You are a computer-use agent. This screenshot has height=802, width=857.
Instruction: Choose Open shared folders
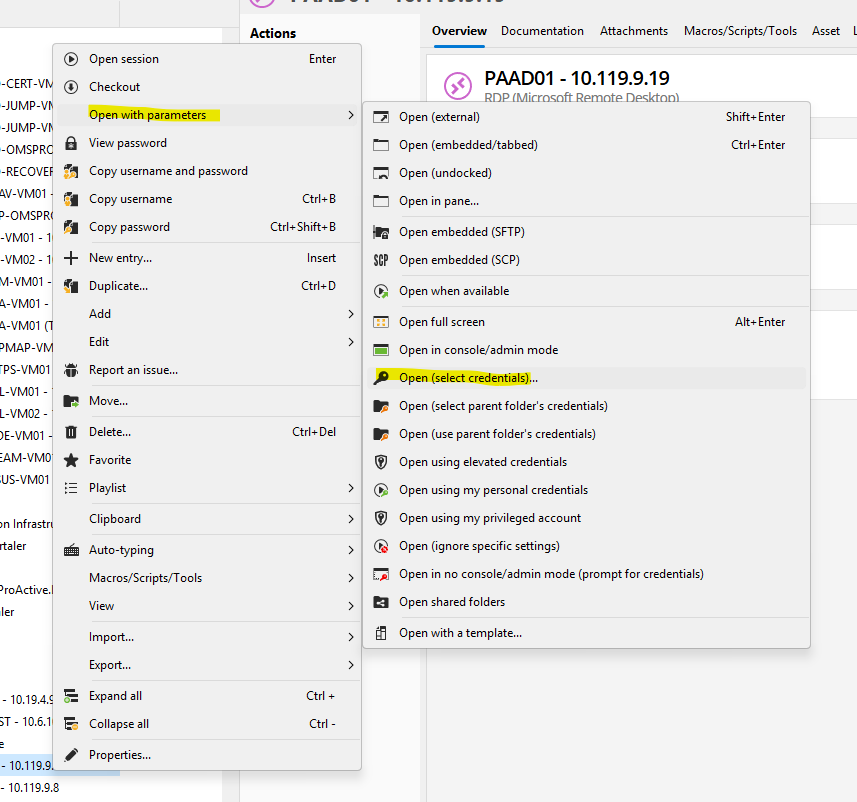point(586,602)
